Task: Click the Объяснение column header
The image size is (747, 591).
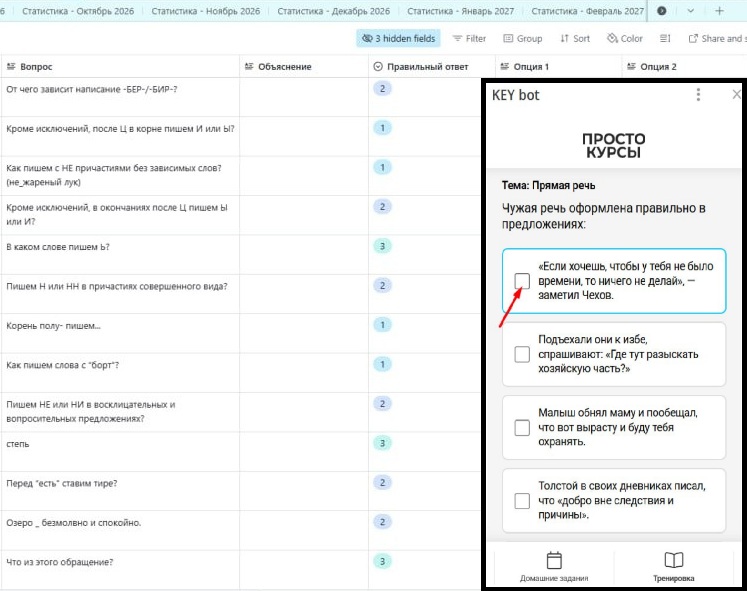Action: pyautogui.click(x=304, y=67)
